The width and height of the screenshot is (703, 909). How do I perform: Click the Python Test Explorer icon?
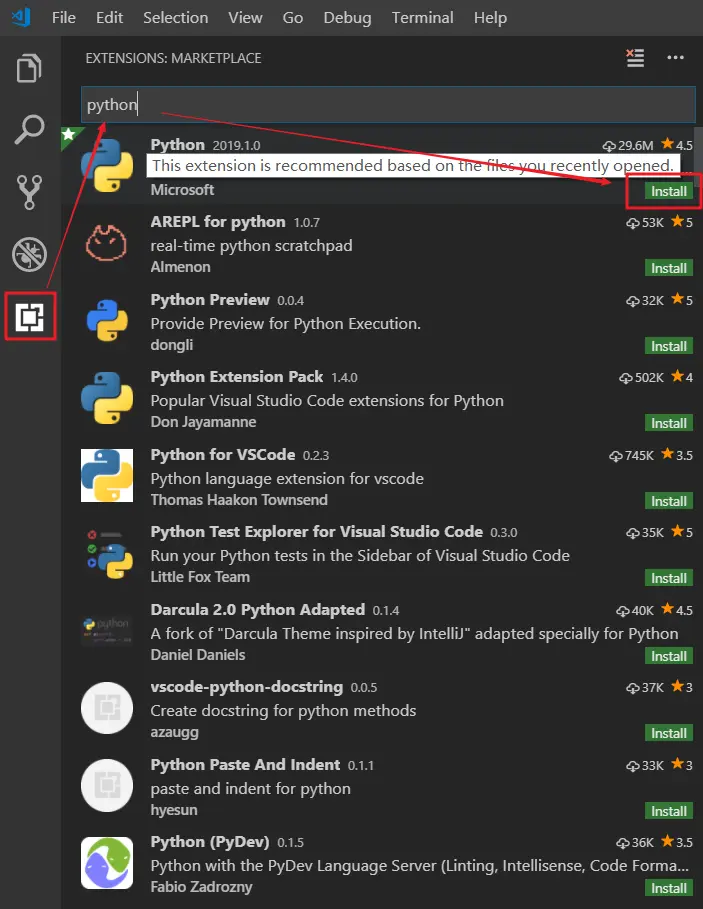point(110,554)
